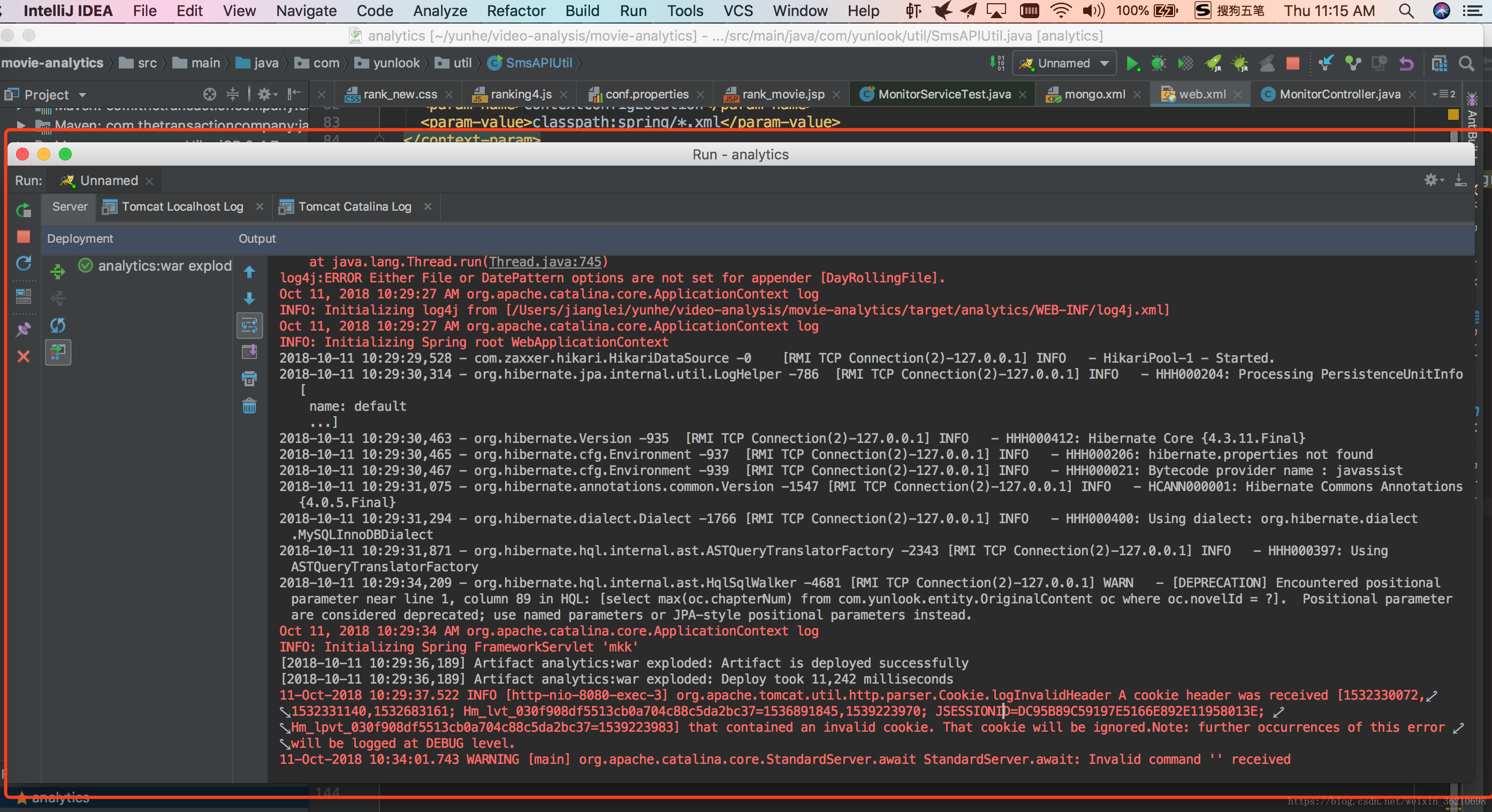Jump up the stack trace with blue arrow

(249, 271)
